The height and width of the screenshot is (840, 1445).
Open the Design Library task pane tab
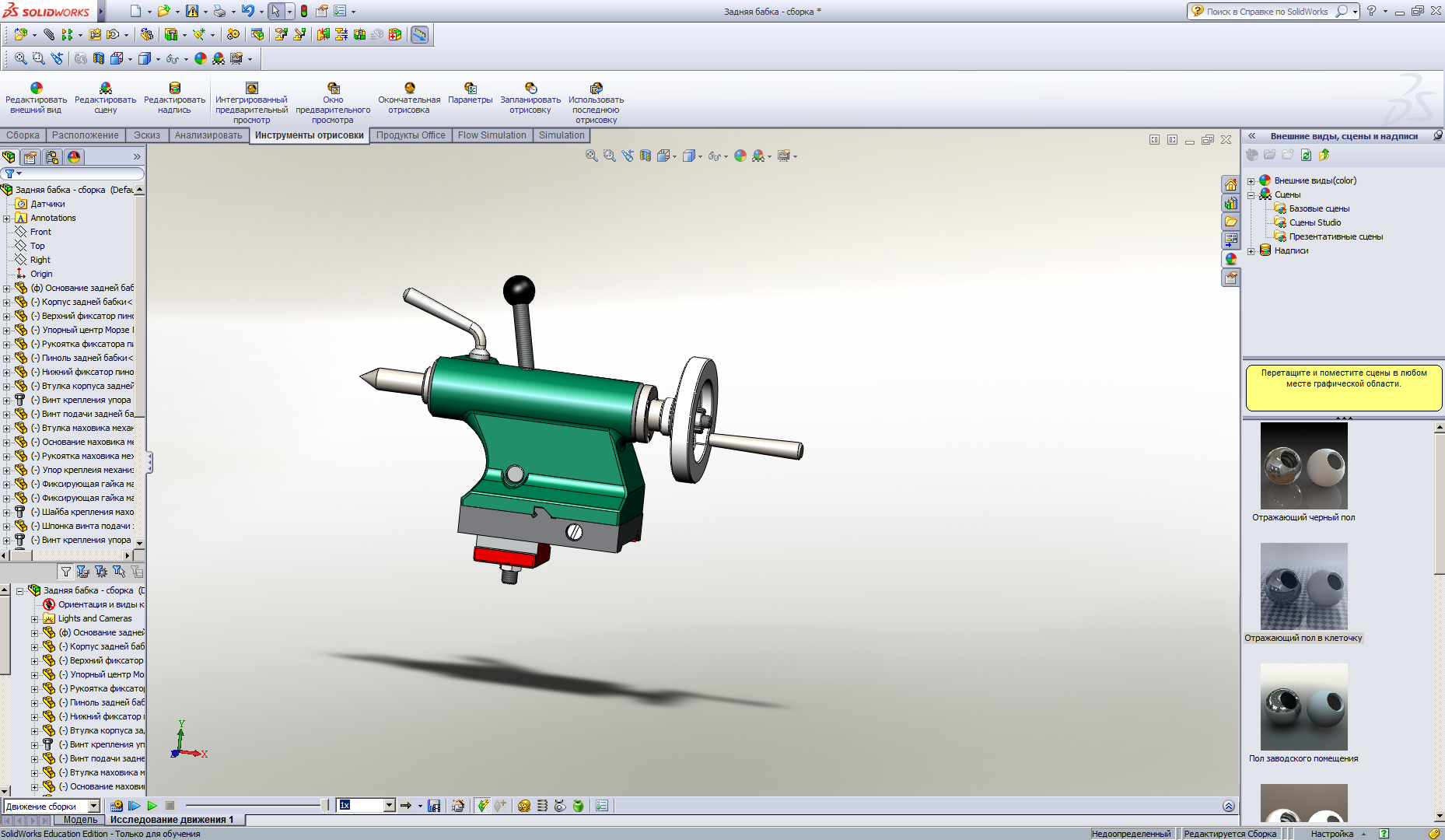(x=1230, y=203)
